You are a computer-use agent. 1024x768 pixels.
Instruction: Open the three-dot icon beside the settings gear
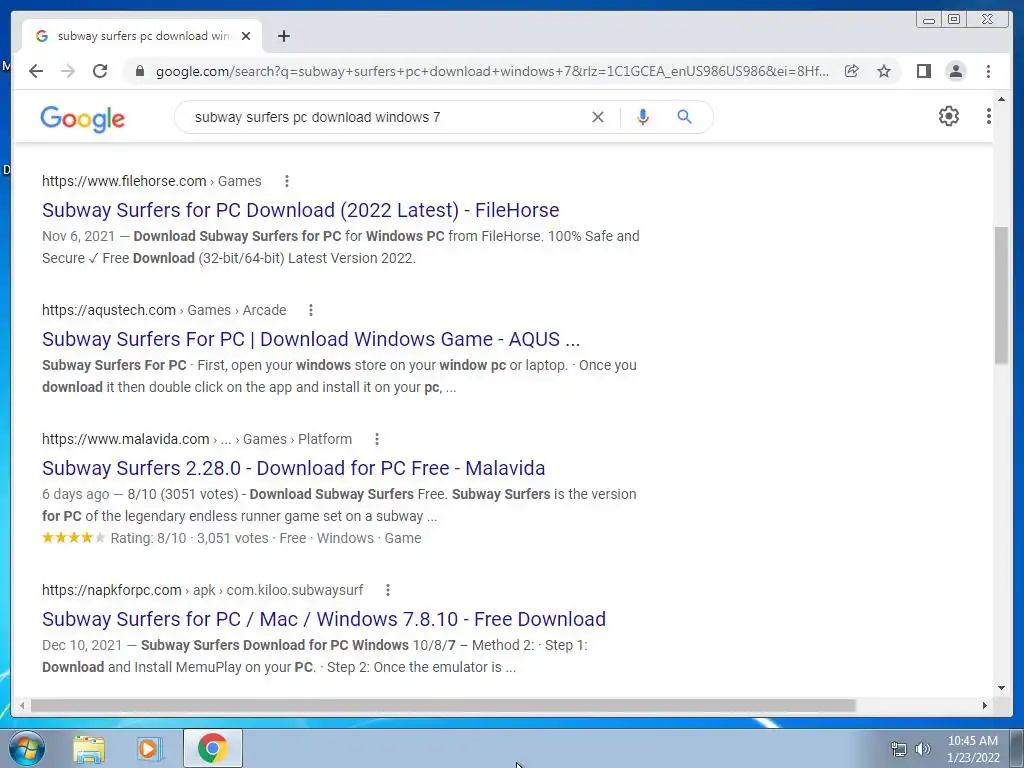point(989,116)
